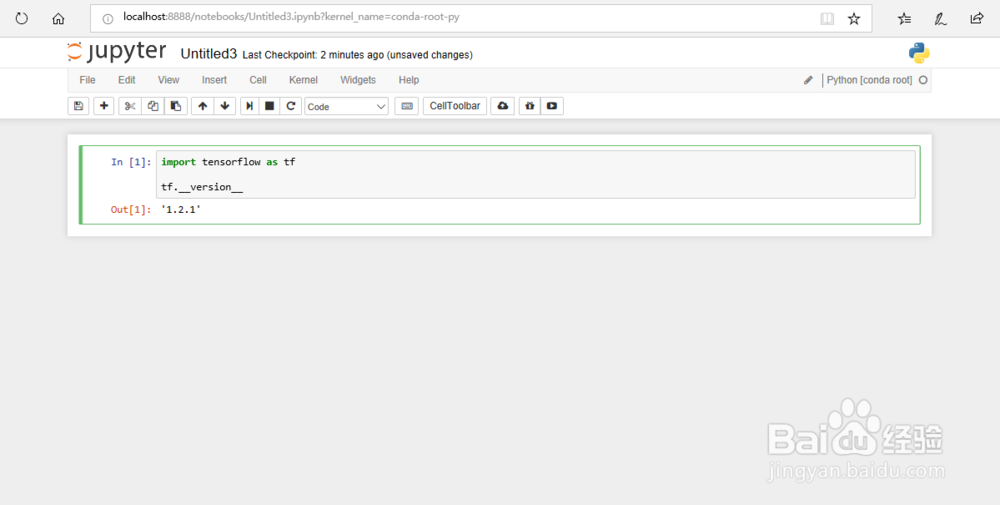Open the Insert menu
The image size is (1000, 505).
(x=214, y=80)
